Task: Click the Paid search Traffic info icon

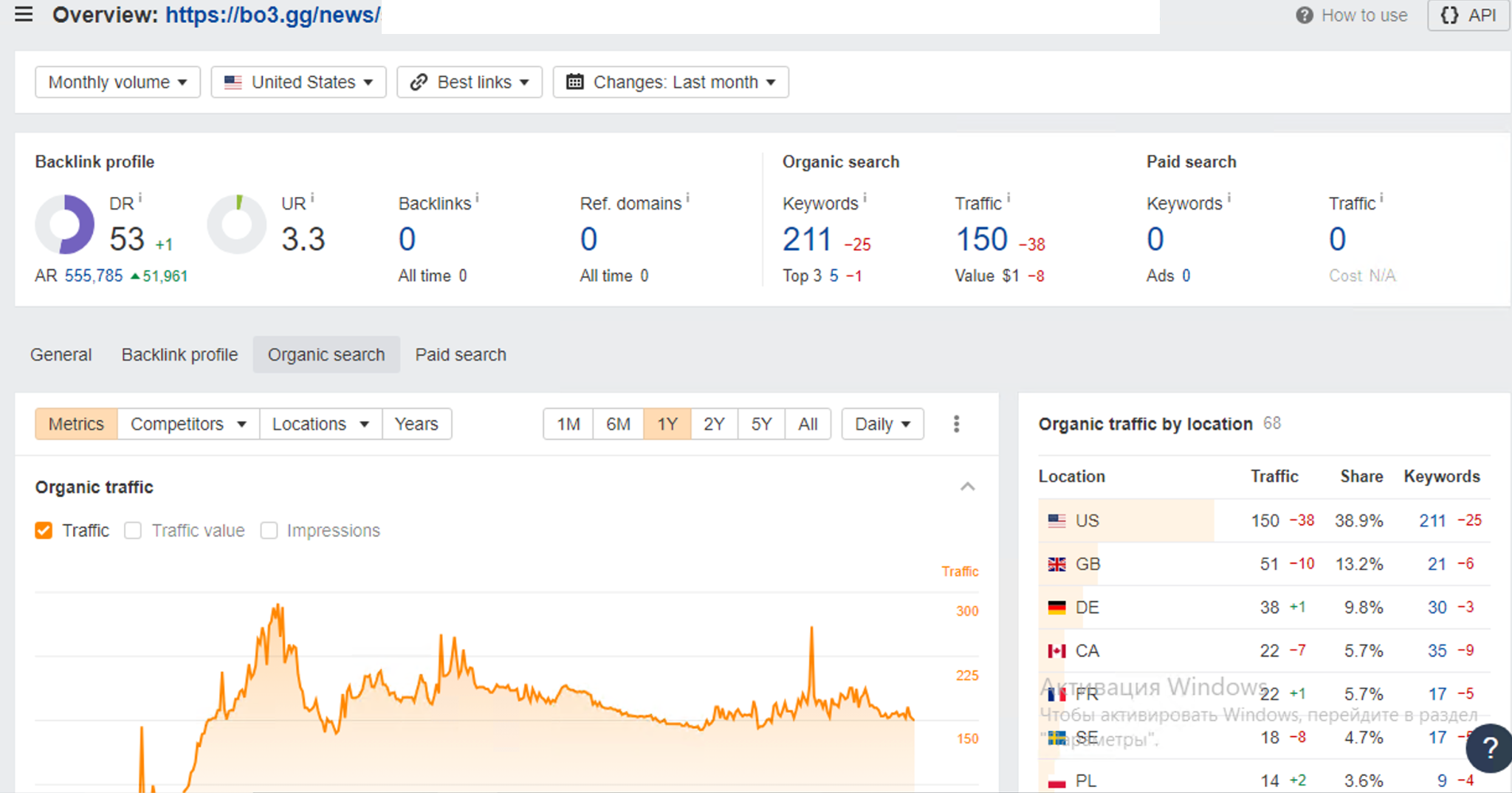Action: pyautogui.click(x=1381, y=199)
